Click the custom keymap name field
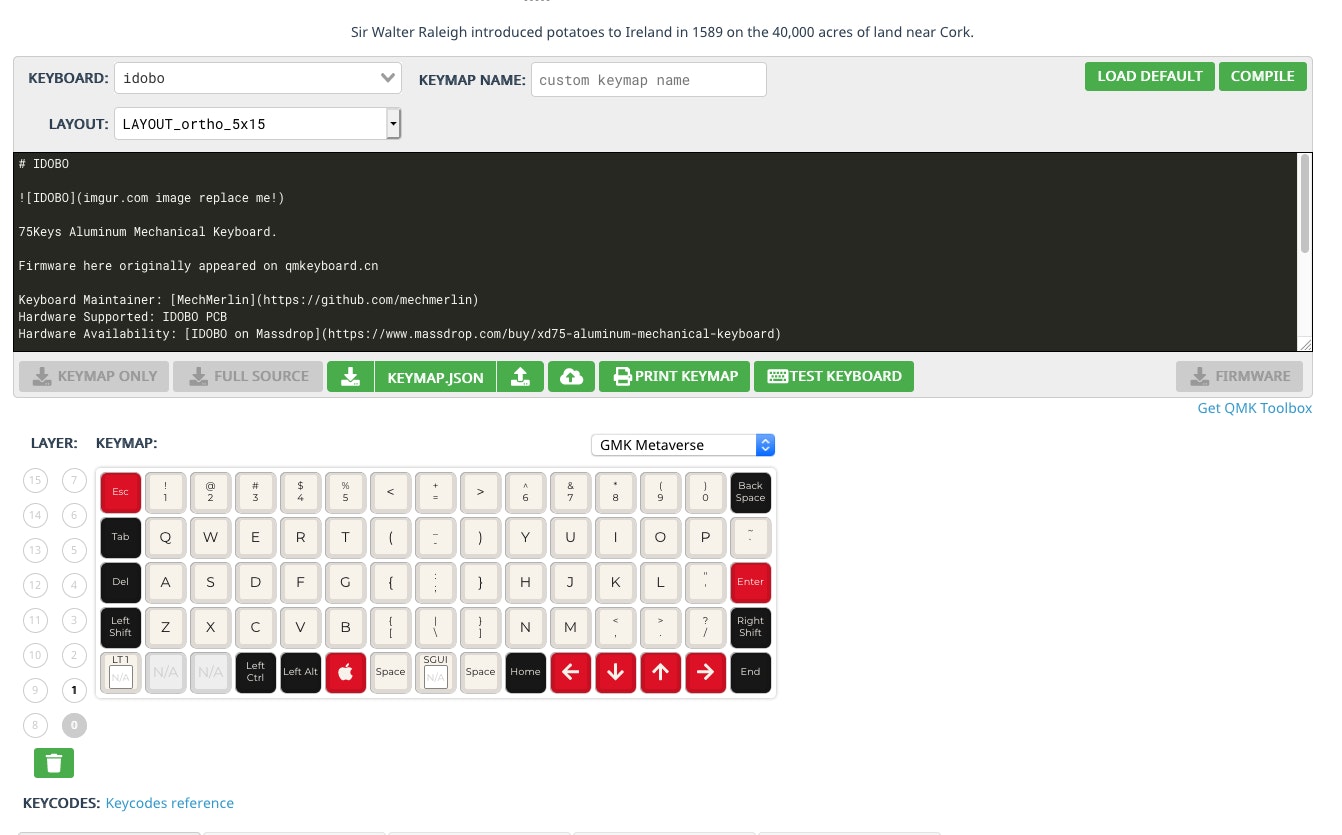 point(648,80)
